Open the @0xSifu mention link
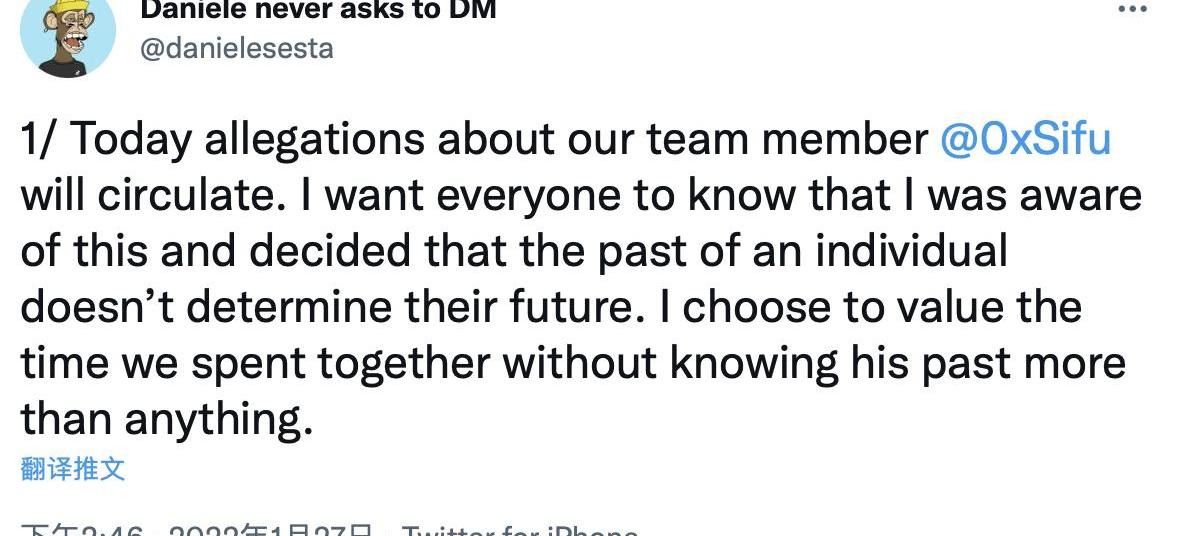Image resolution: width=1183 pixels, height=536 pixels. (x=1025, y=140)
